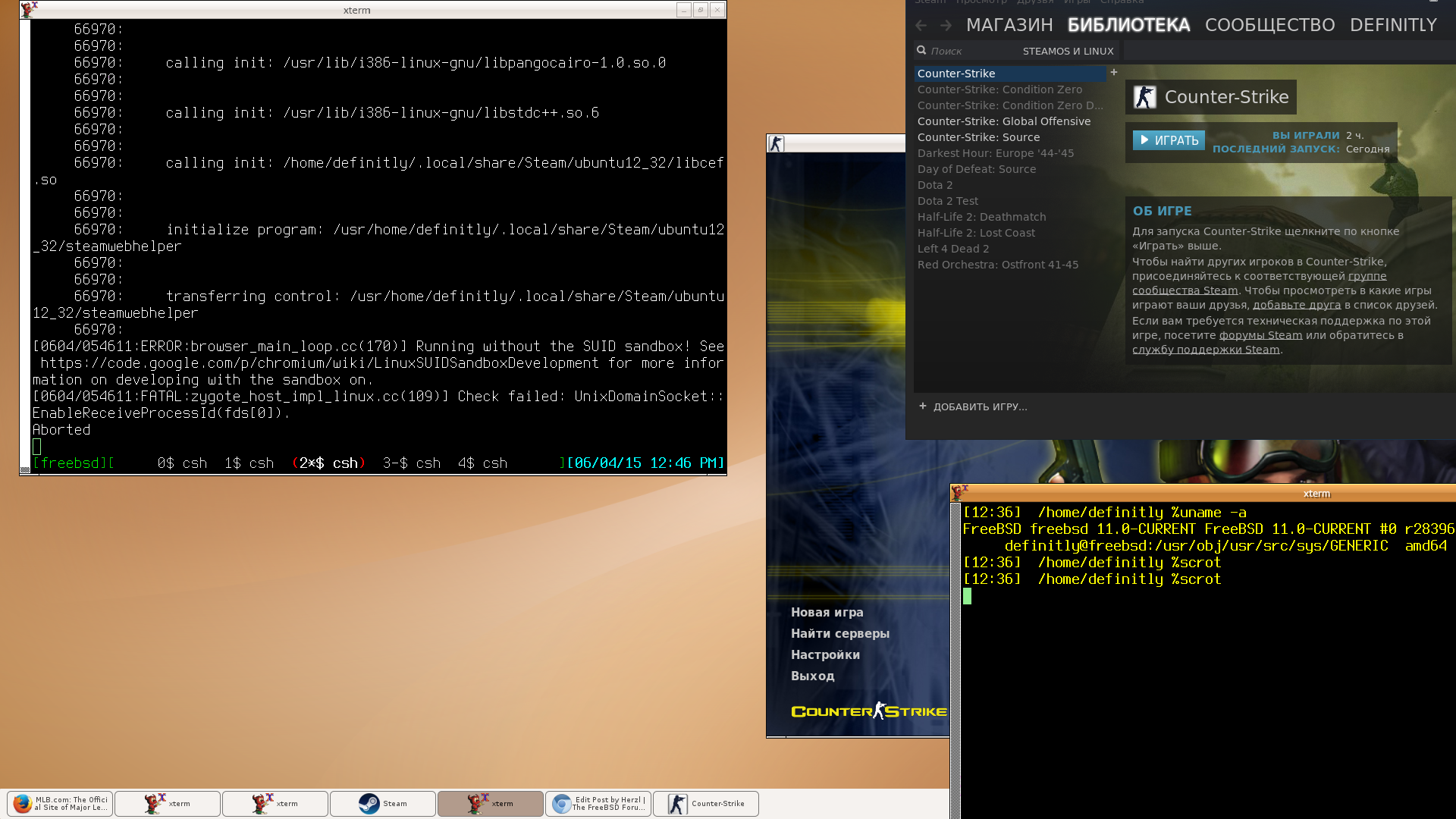Open the xterm taskbar entry left of Steam
This screenshot has width=1456, height=819.
coord(275,804)
